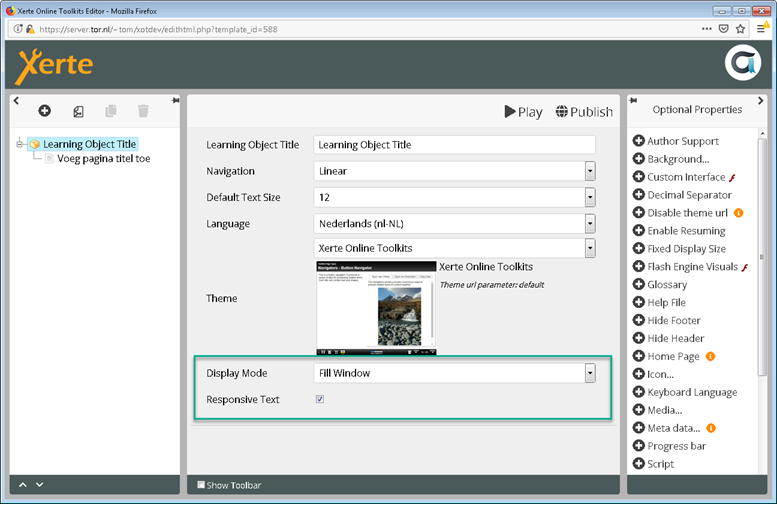Pin the Optional Properties panel
The width and height of the screenshot is (777, 505).
coord(633,100)
